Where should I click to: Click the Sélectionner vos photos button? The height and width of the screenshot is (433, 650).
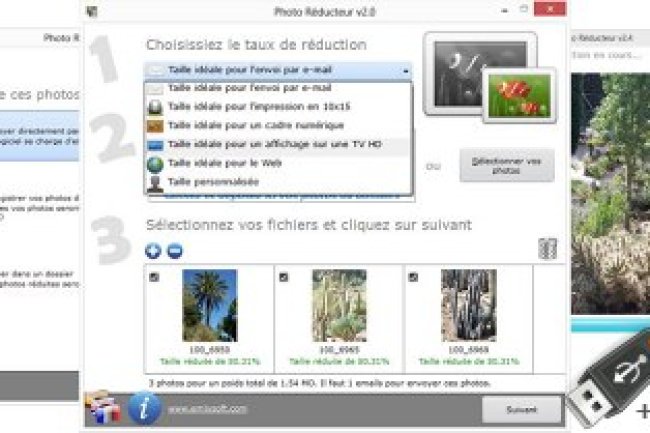pyautogui.click(x=507, y=165)
